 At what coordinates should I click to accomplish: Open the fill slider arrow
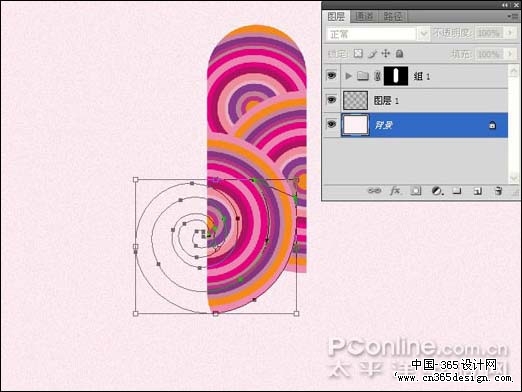(x=510, y=54)
